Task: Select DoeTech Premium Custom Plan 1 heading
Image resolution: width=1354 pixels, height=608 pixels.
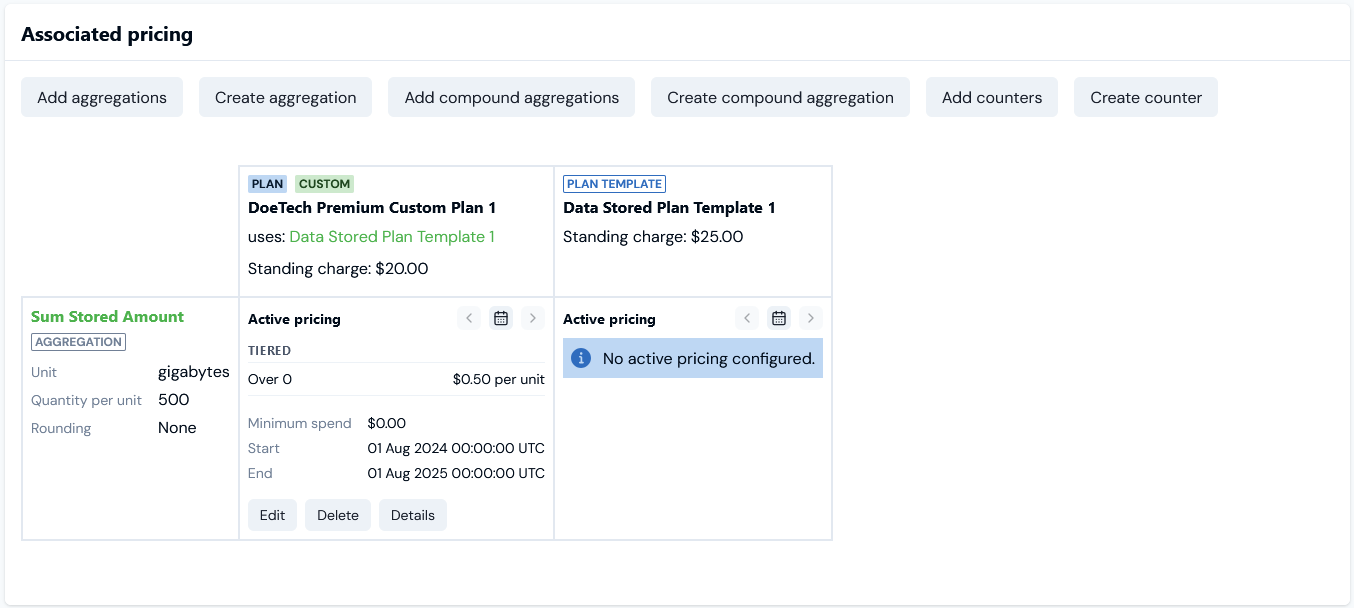Action: click(x=372, y=208)
